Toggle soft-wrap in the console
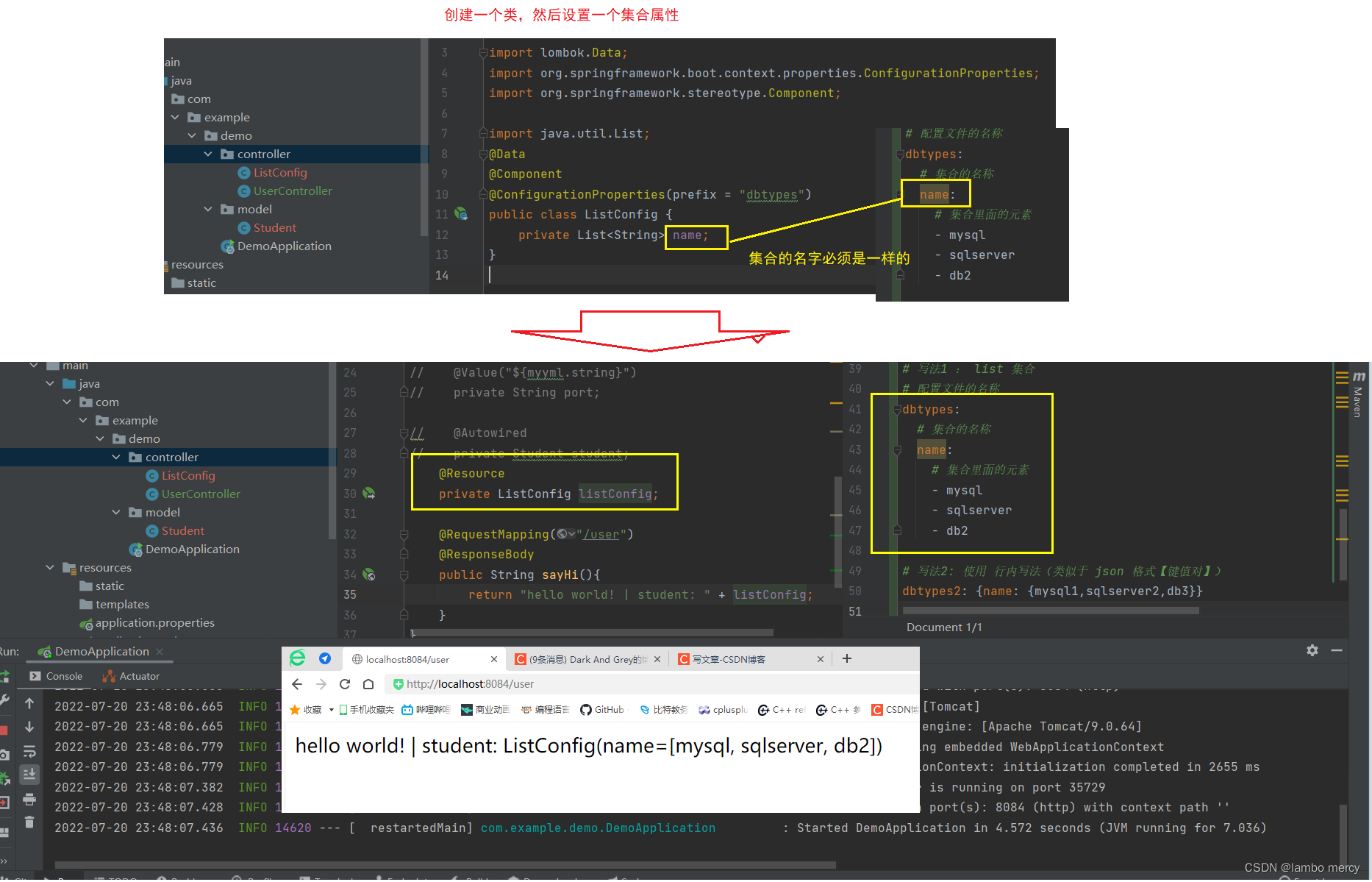 (29, 751)
